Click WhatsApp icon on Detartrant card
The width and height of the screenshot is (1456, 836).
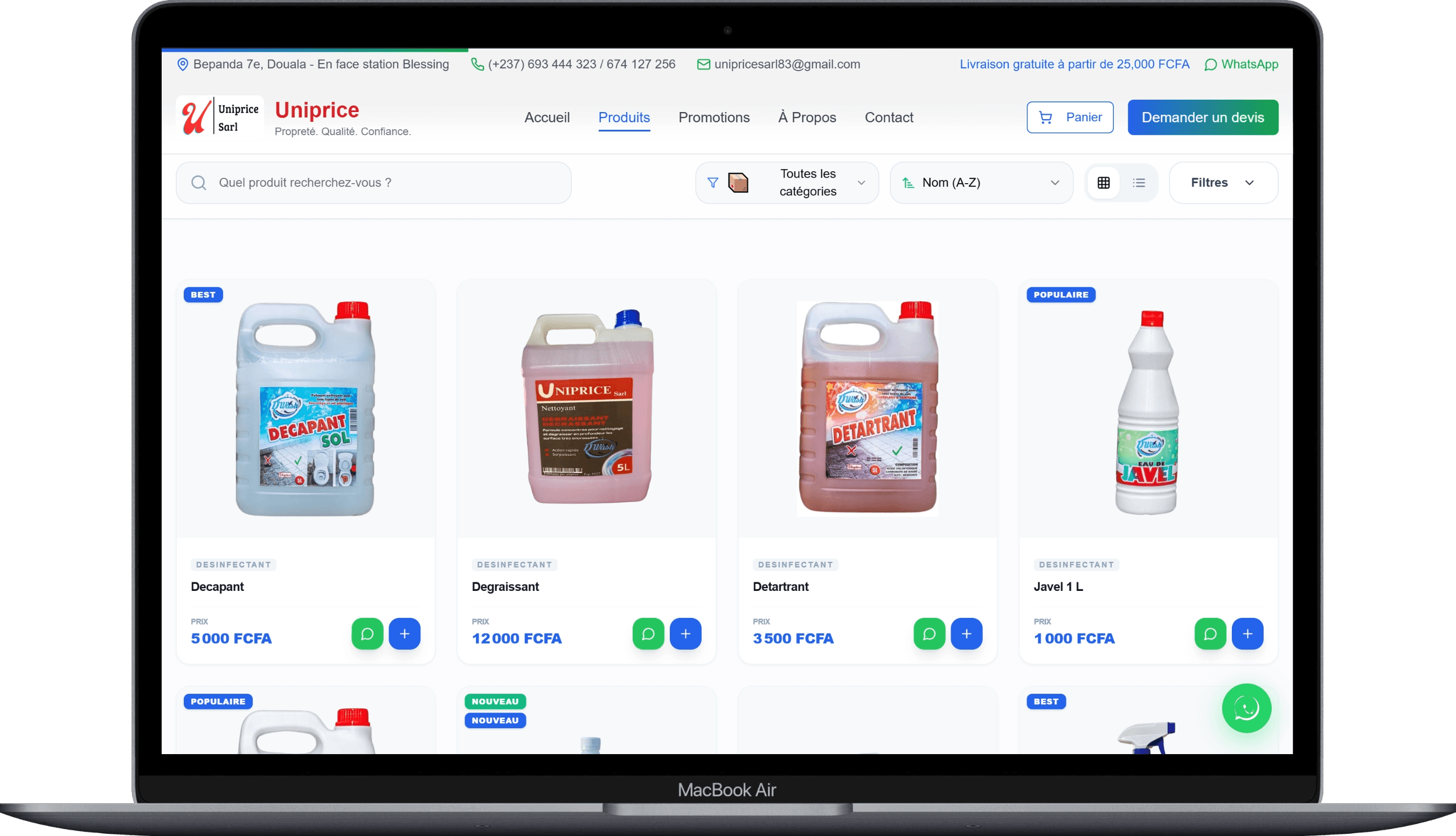(929, 633)
